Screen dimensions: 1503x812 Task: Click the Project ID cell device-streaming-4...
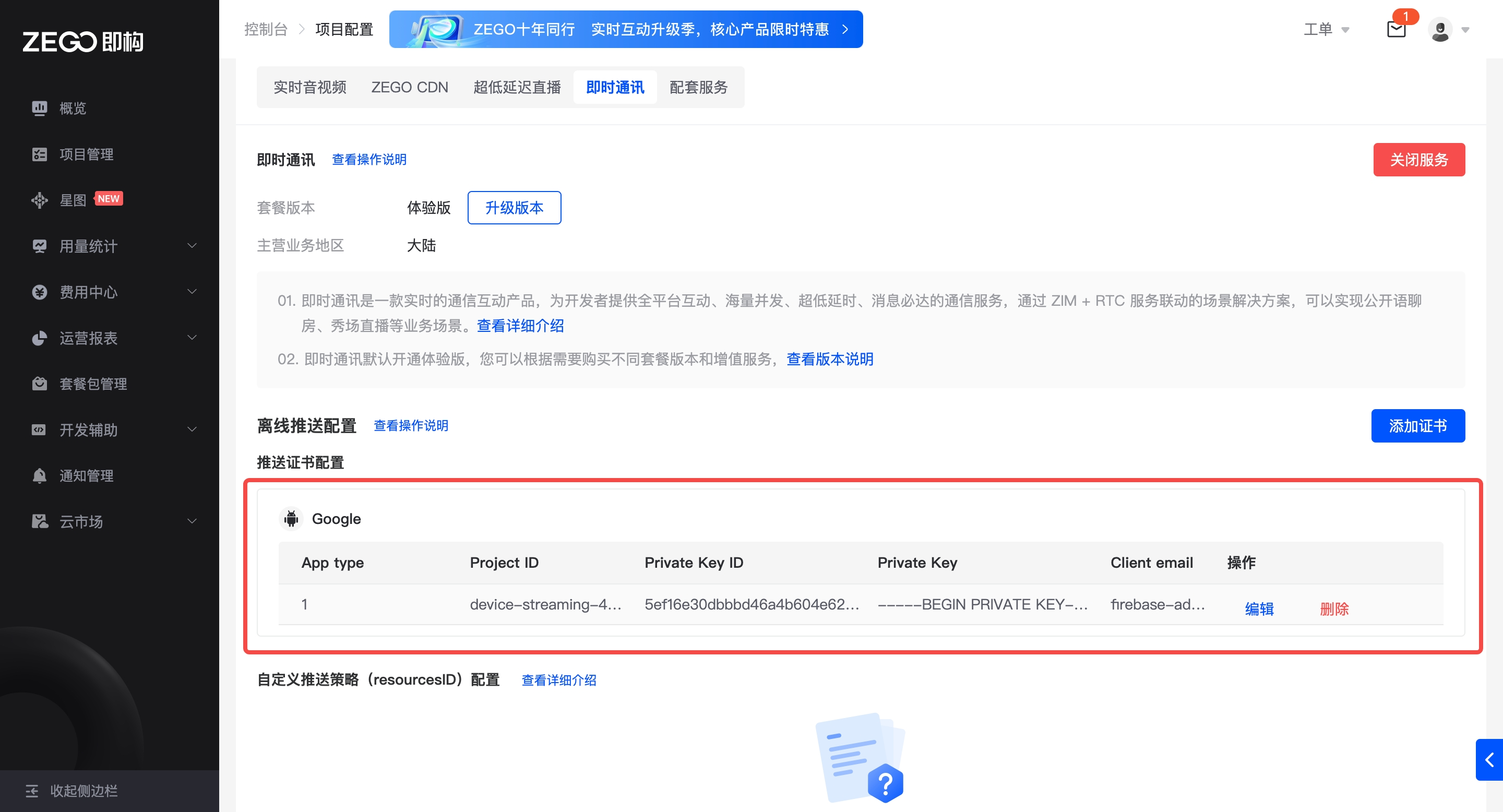[545, 604]
